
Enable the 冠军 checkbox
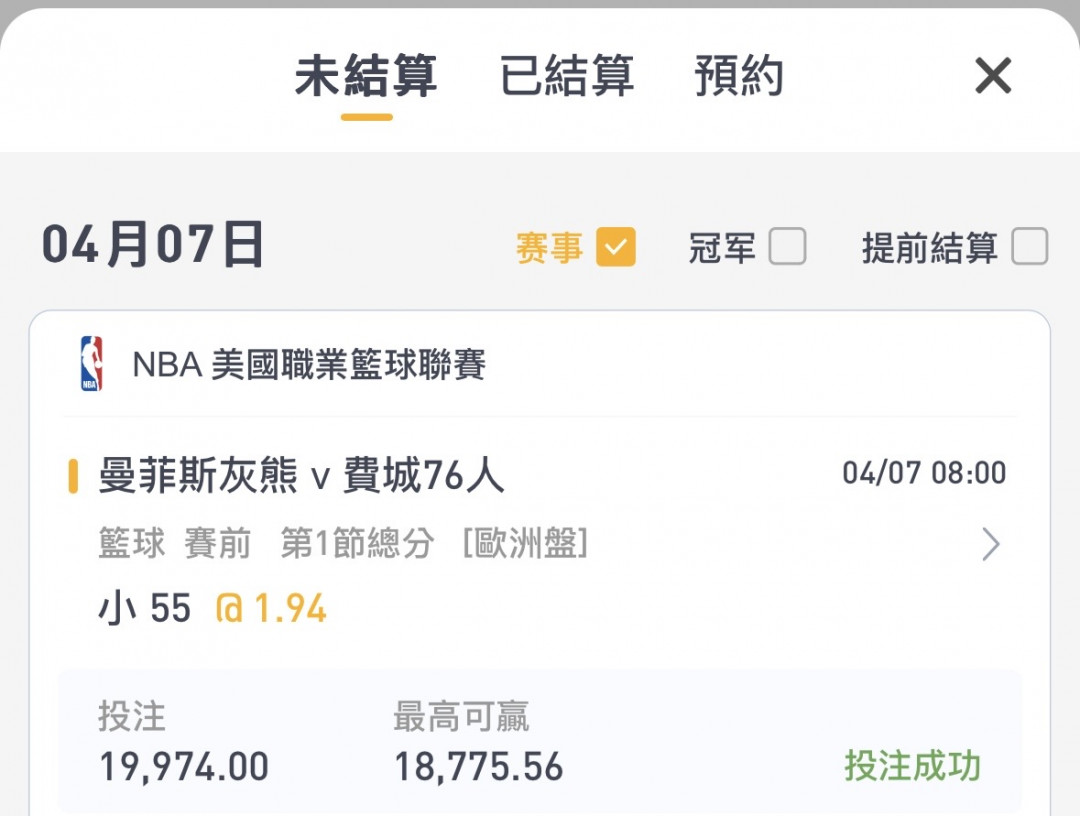(x=787, y=247)
